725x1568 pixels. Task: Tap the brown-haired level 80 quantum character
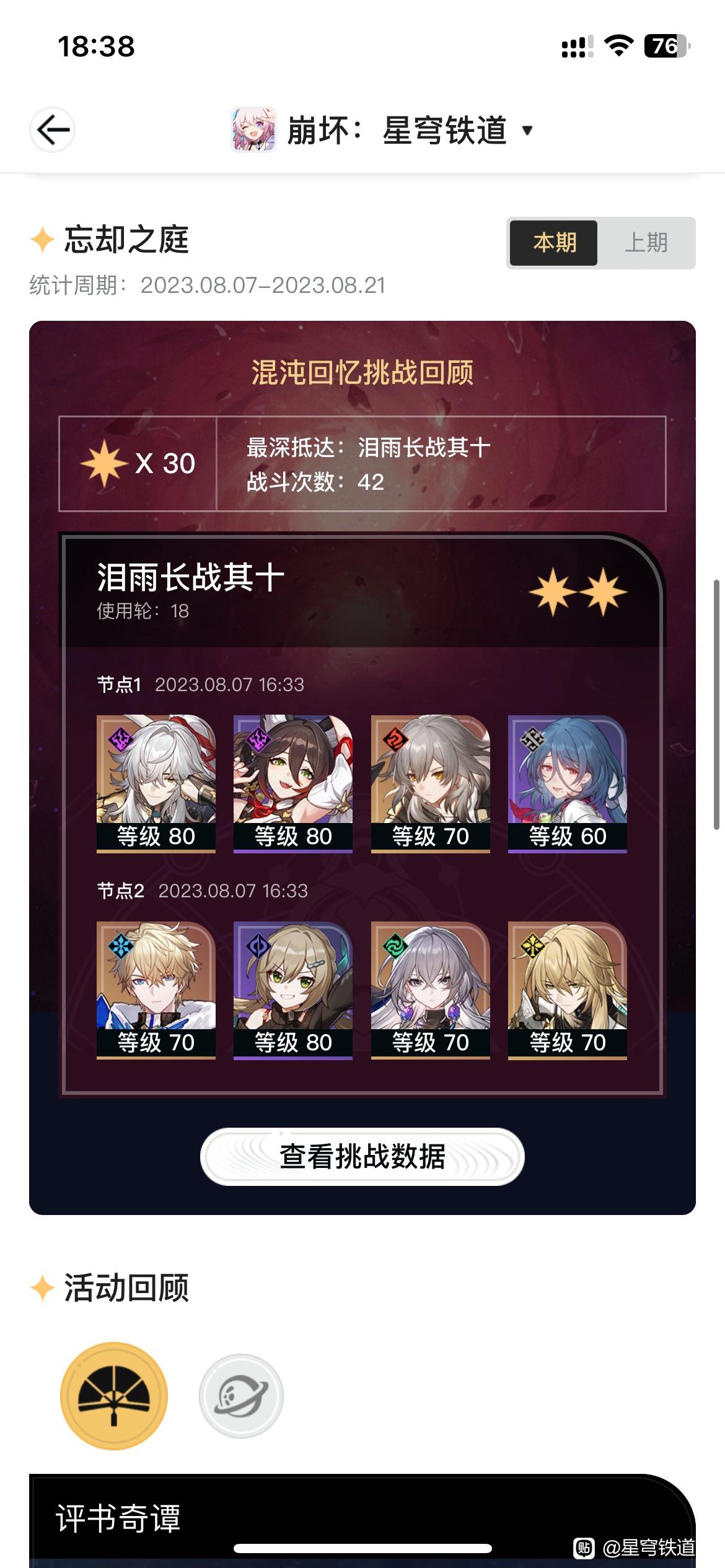click(293, 990)
